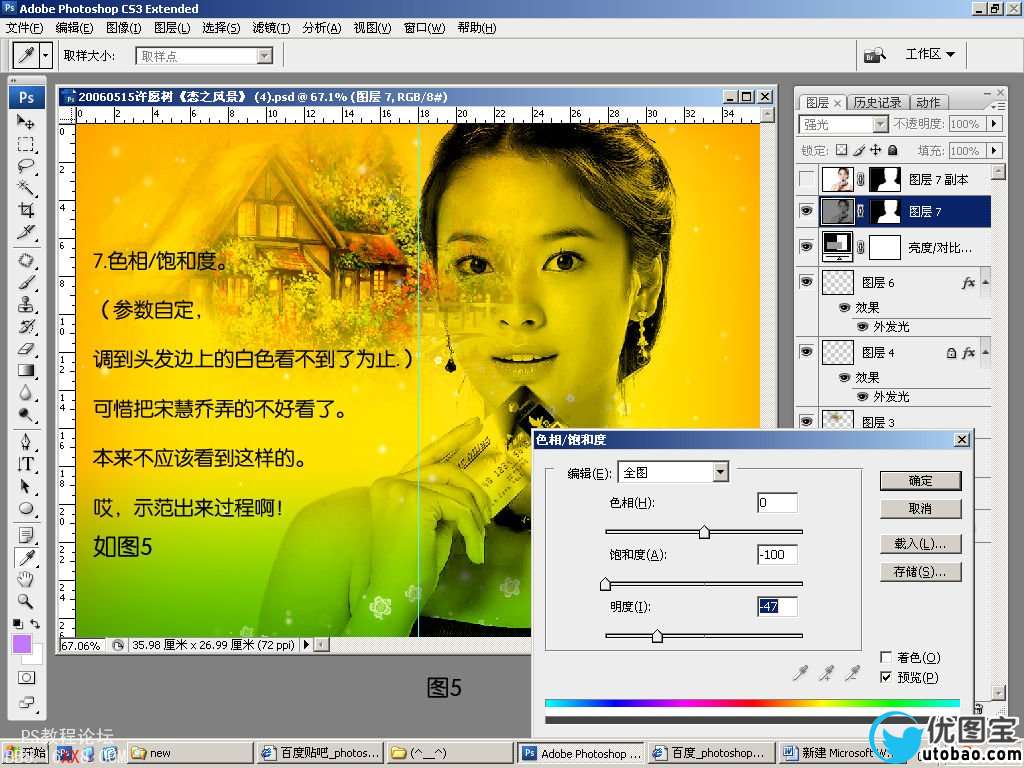1024x768 pixels.
Task: Open the 不透明度 opacity slider arrow
Action: (x=995, y=123)
